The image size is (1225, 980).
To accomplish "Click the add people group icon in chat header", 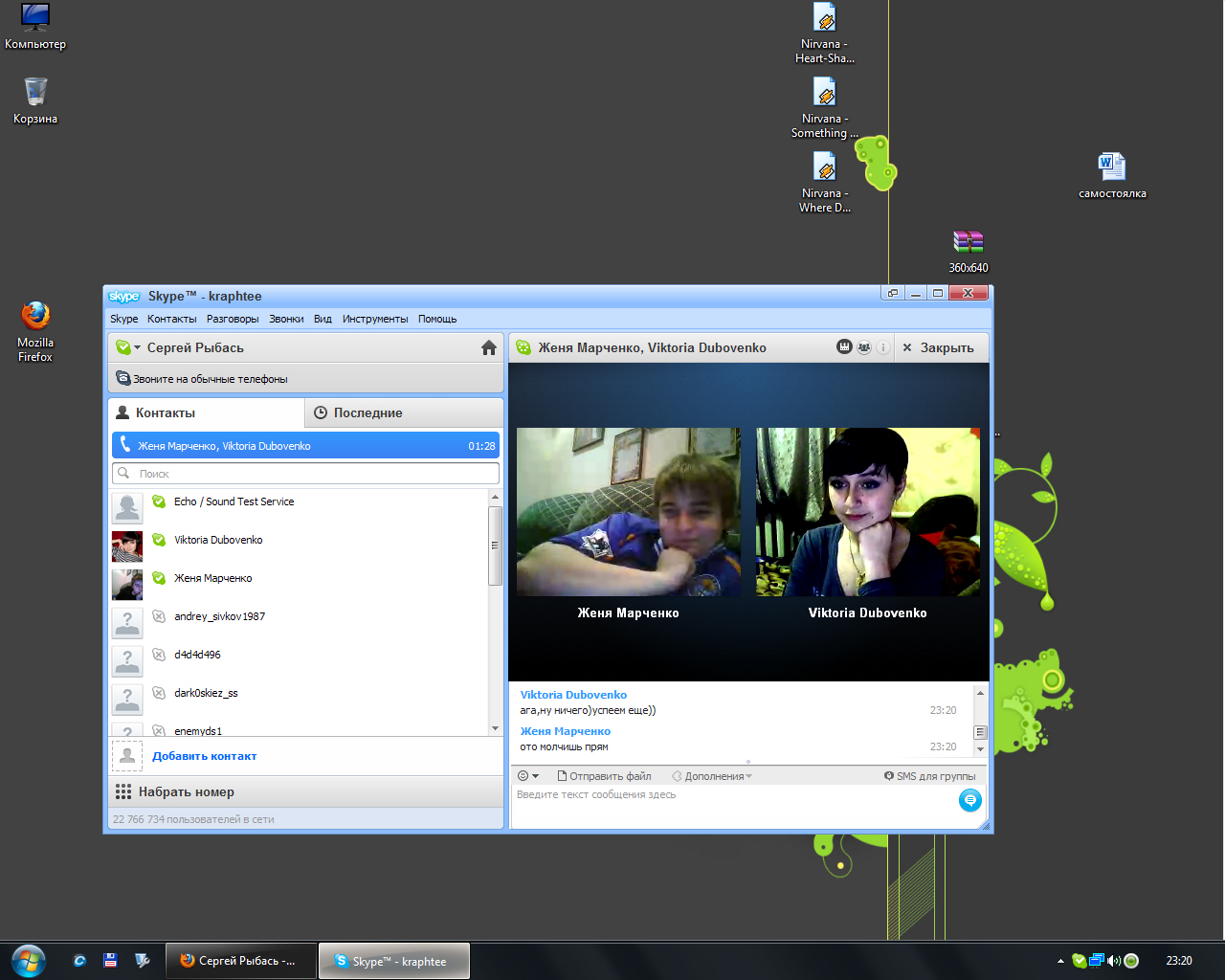I will [864, 347].
